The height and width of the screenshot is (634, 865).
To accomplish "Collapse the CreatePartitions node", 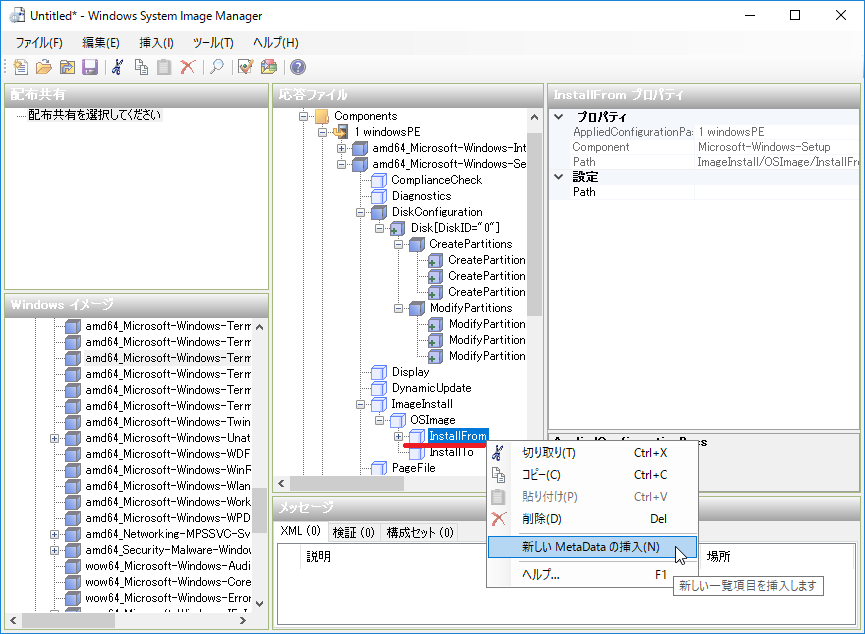I will [398, 244].
